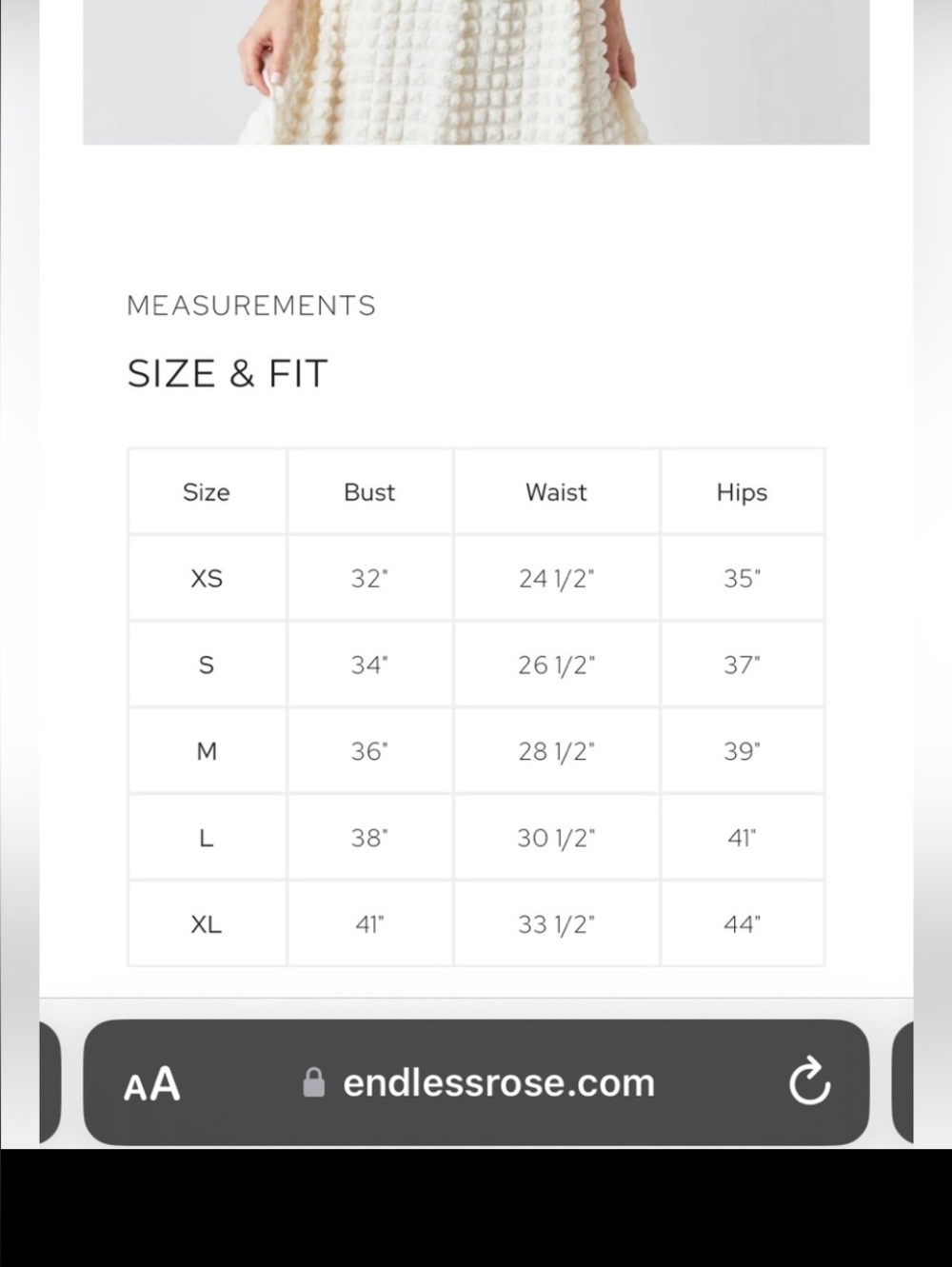
Task: Tap the AA text size icon
Action: coord(152,1083)
